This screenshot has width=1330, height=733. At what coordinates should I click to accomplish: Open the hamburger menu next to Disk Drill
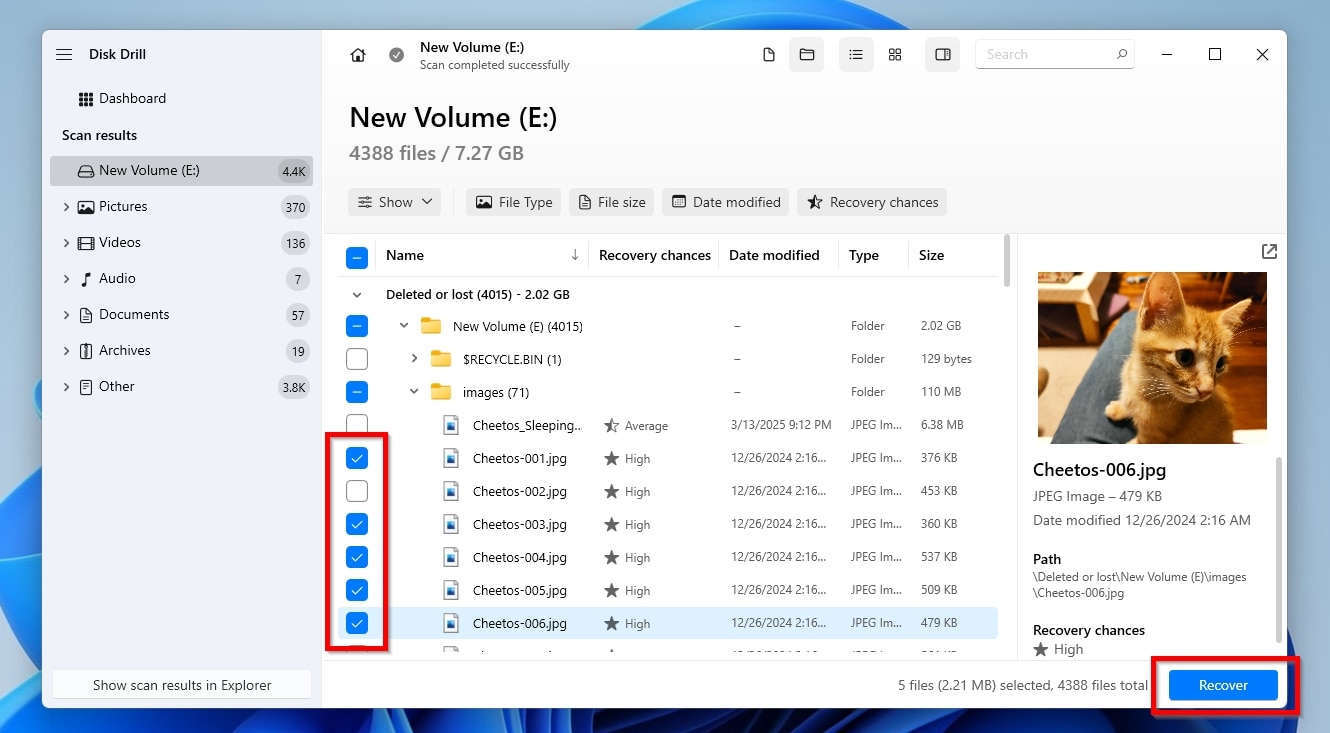point(64,55)
